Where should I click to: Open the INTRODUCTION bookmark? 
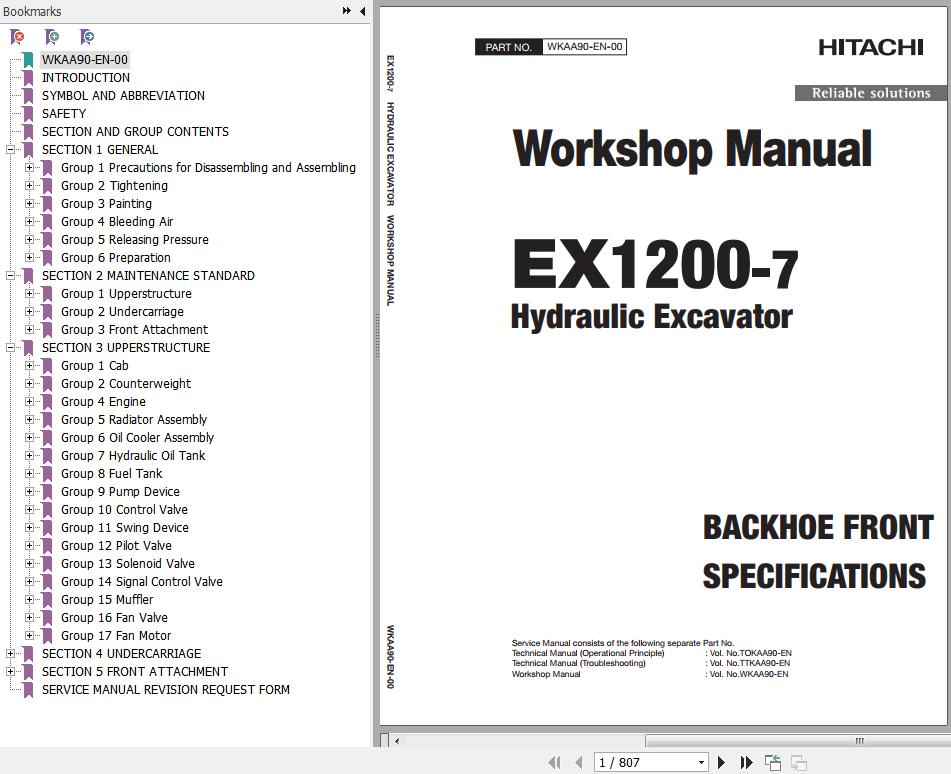(x=86, y=78)
